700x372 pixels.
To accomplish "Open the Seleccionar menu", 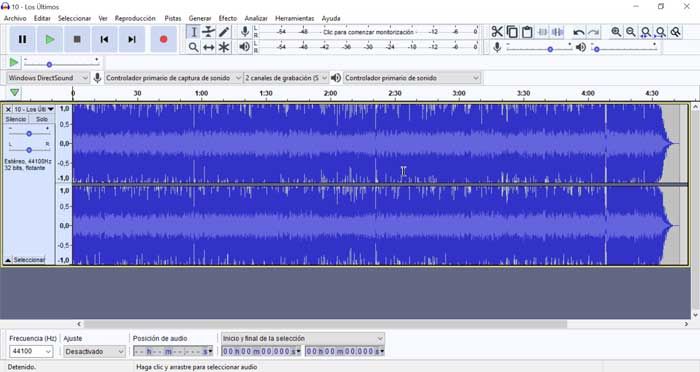I will tap(74, 18).
